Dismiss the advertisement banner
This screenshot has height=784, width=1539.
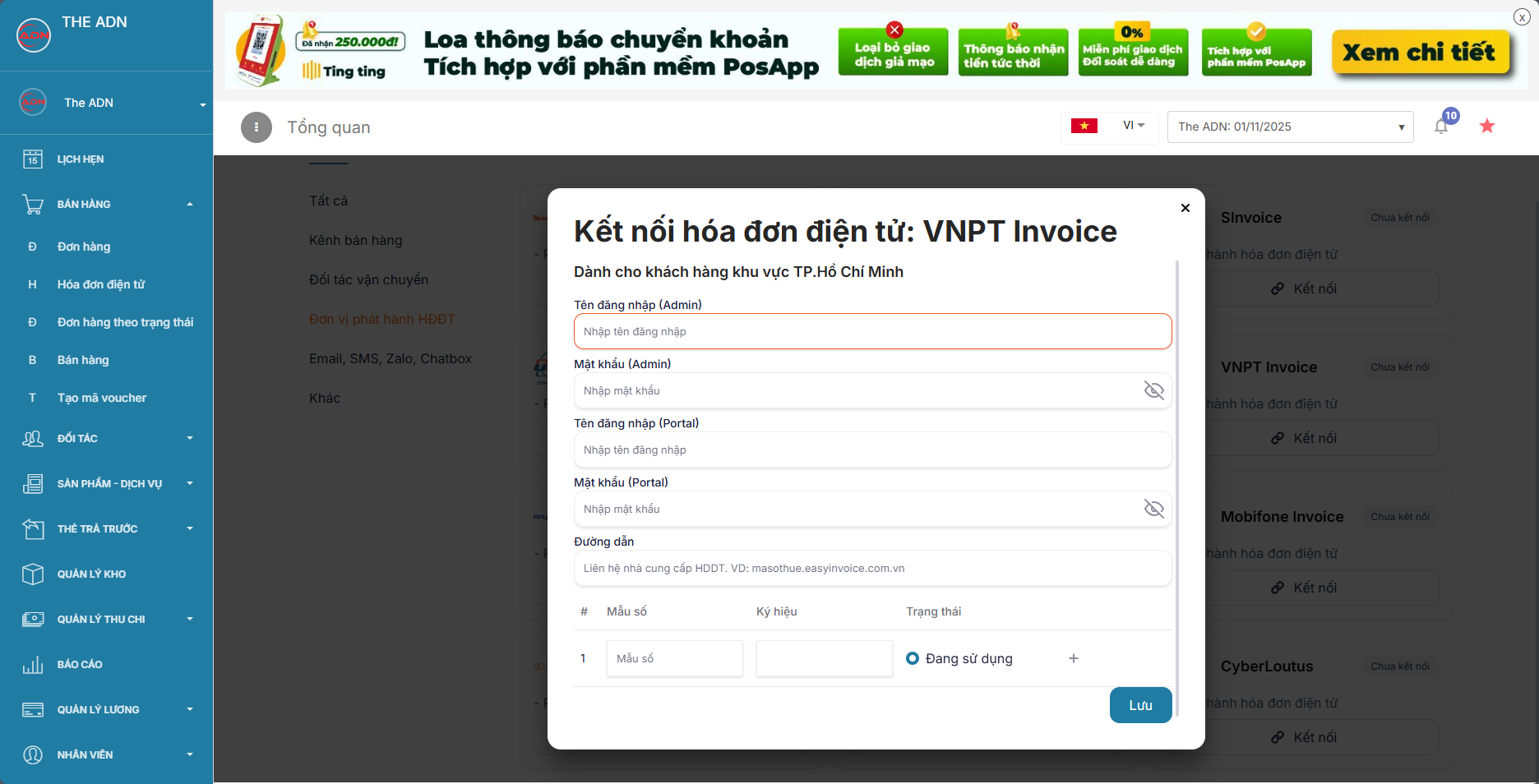pos(1522,16)
